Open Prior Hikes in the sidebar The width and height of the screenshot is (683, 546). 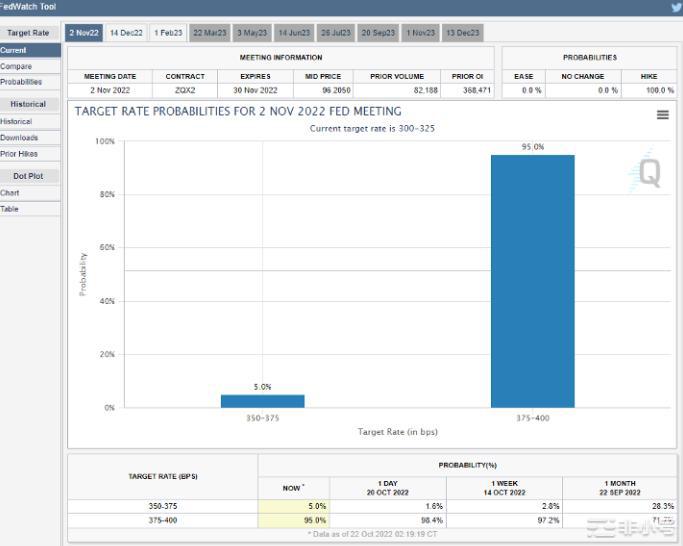pos(19,154)
